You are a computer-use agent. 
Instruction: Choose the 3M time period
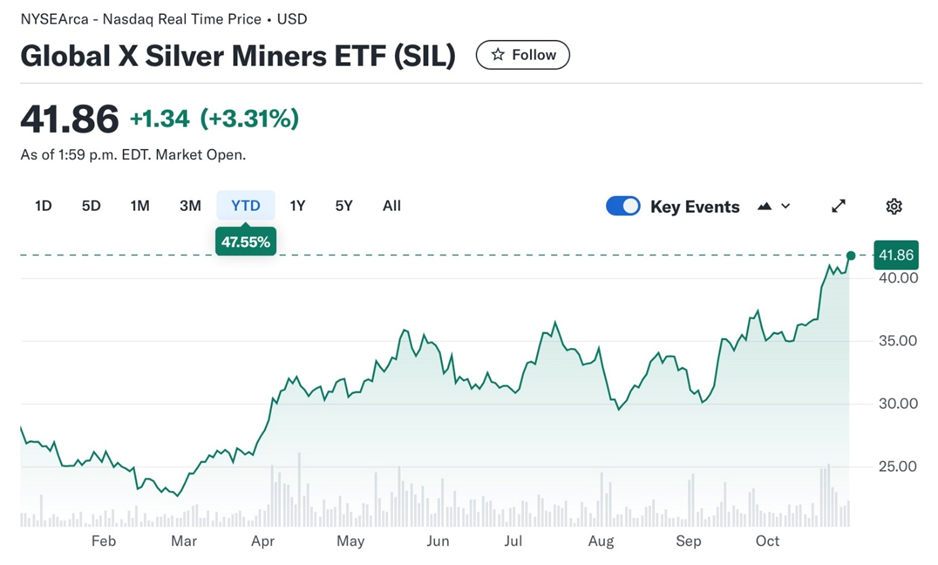[190, 206]
